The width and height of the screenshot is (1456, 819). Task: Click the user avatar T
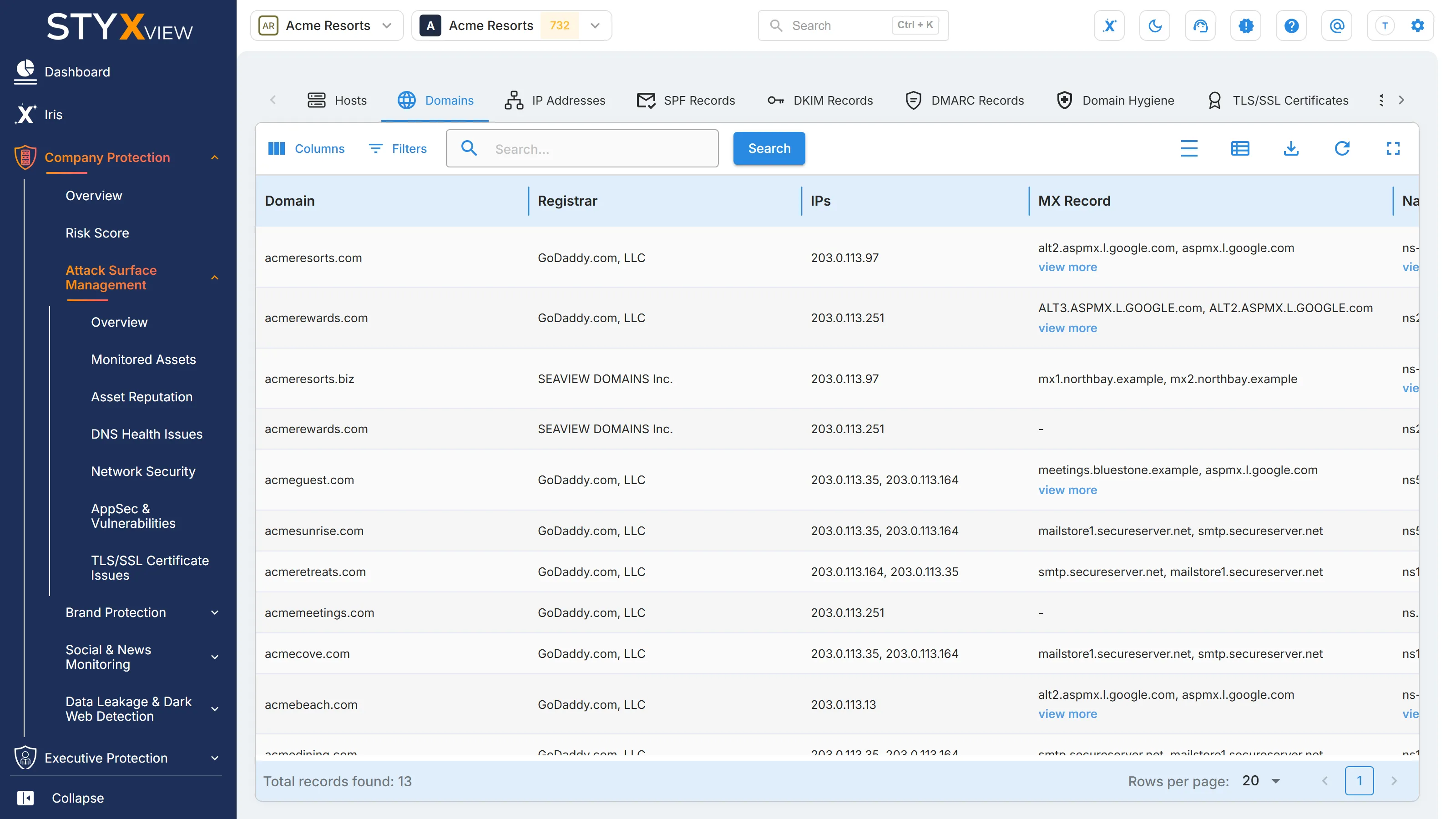(1384, 25)
